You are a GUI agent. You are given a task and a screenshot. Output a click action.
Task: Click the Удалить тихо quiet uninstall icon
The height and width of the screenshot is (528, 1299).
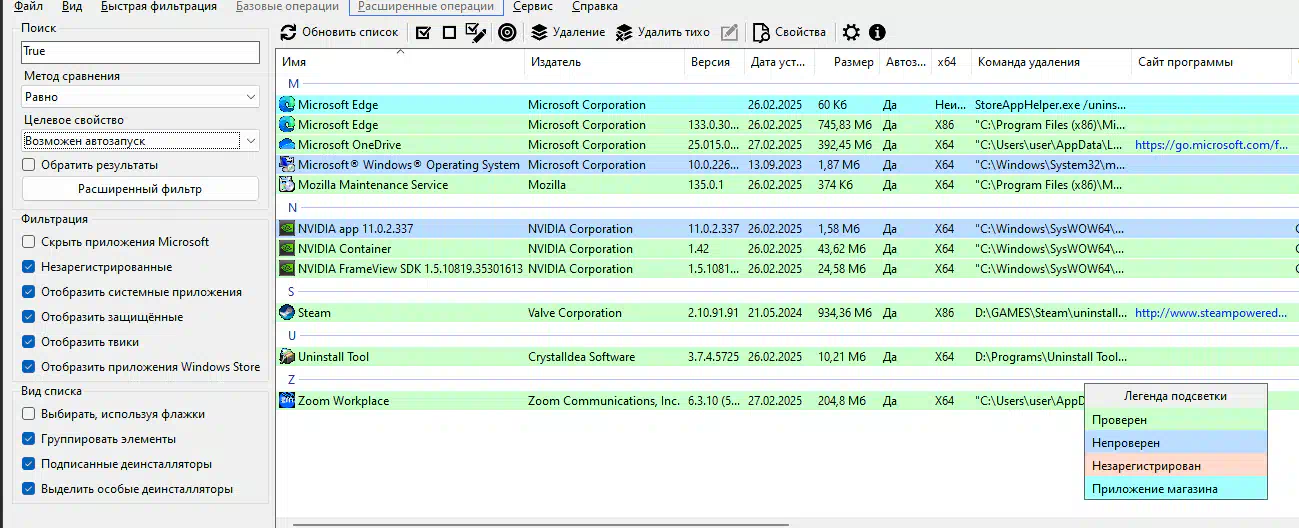(624, 32)
